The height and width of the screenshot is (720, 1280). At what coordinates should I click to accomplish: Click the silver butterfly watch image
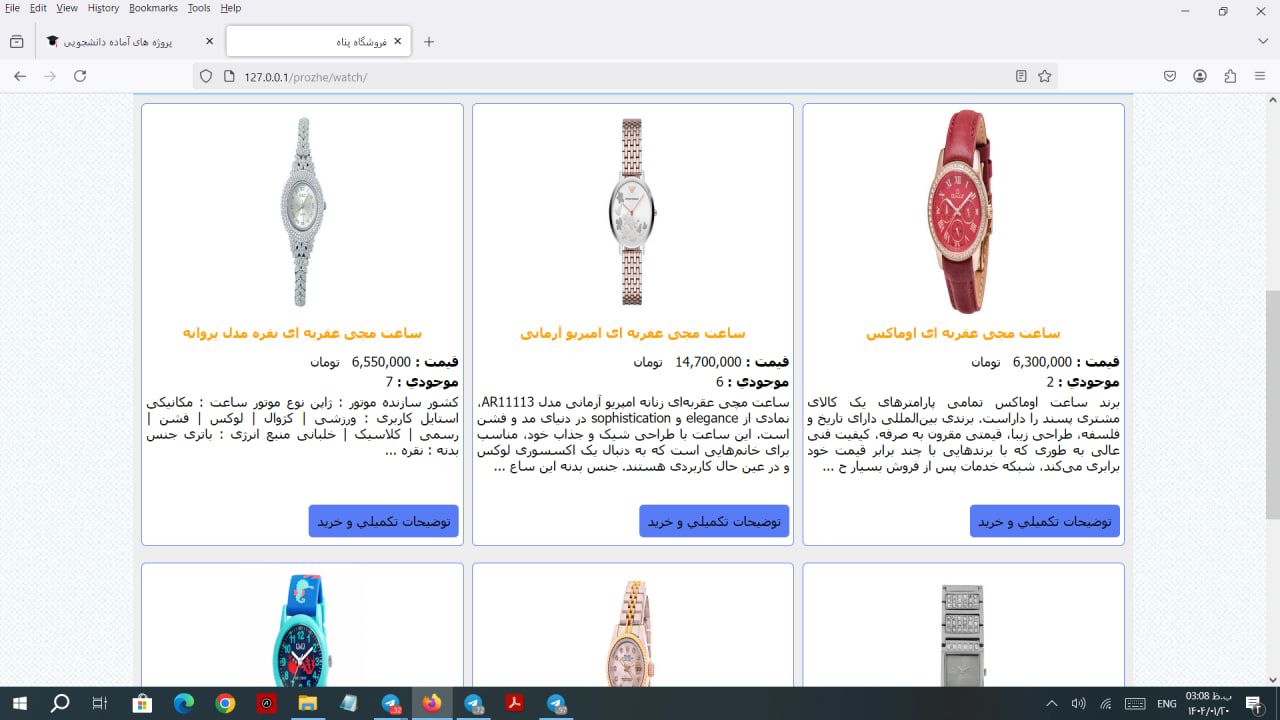click(x=302, y=212)
